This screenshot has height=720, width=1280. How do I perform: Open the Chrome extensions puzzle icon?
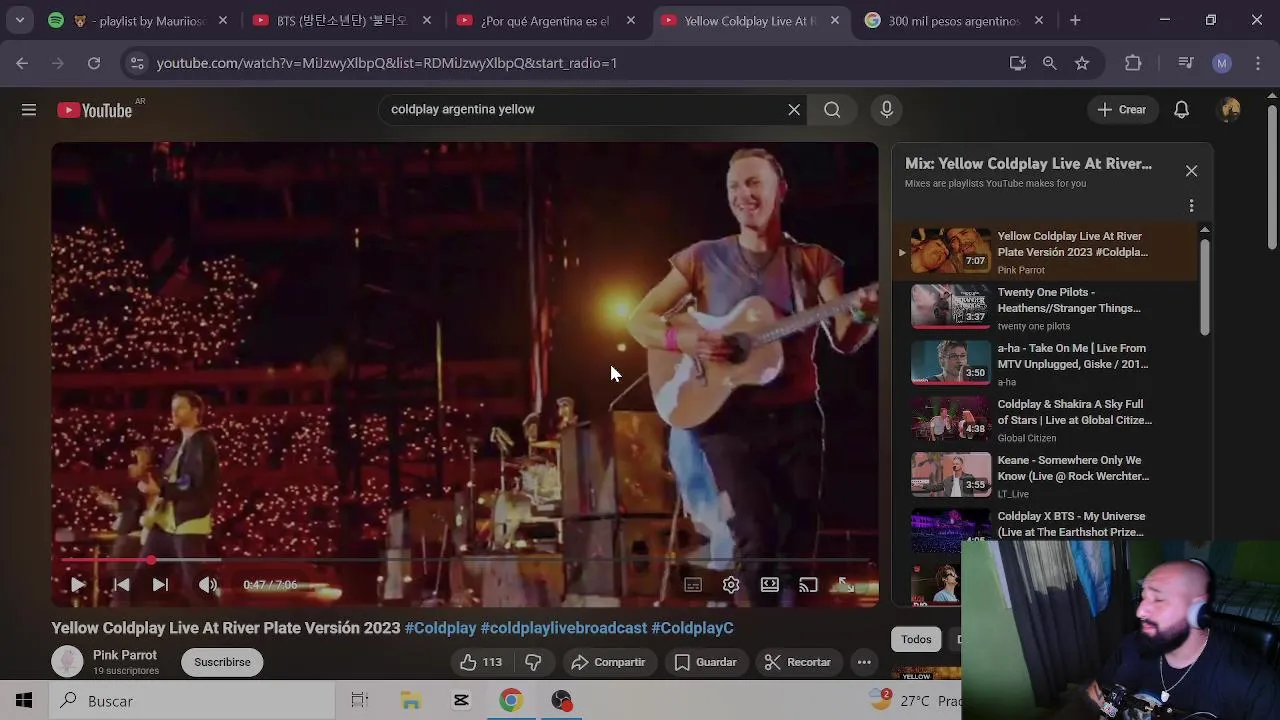pos(1133,63)
